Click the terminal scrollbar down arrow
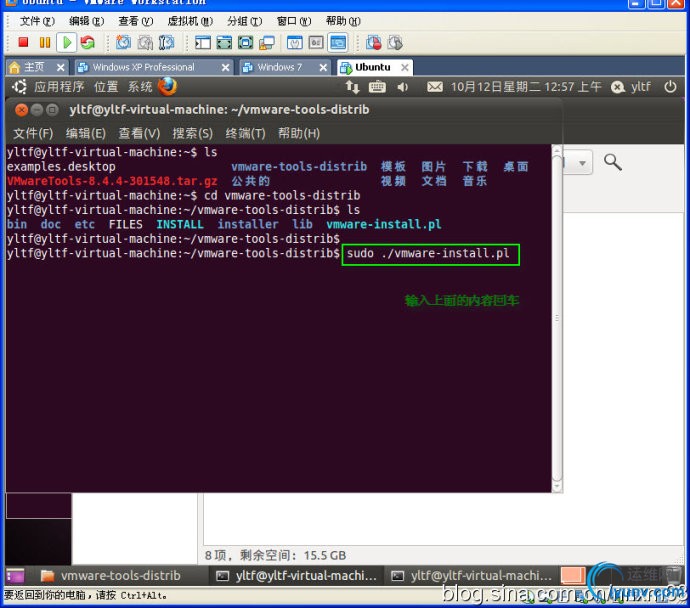This screenshot has height=608, width=690. point(557,487)
